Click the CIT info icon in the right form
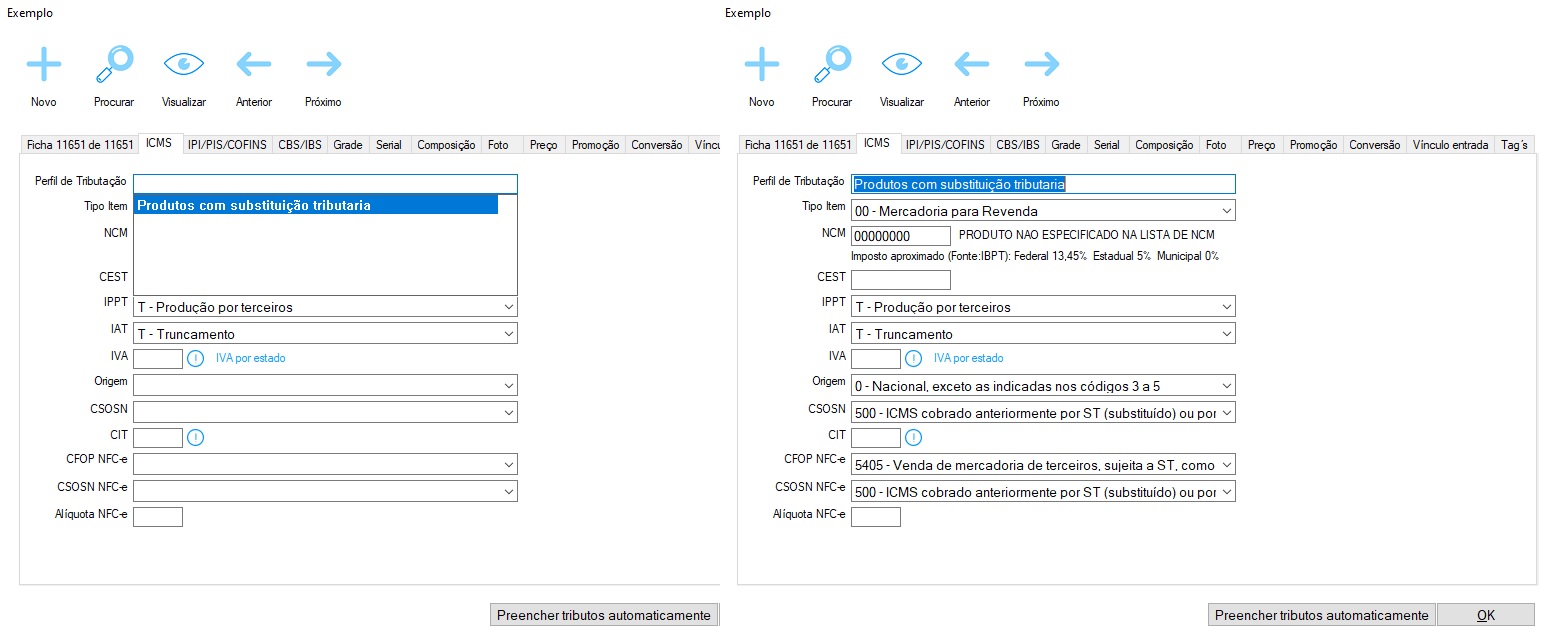The image size is (1545, 644). point(913,438)
